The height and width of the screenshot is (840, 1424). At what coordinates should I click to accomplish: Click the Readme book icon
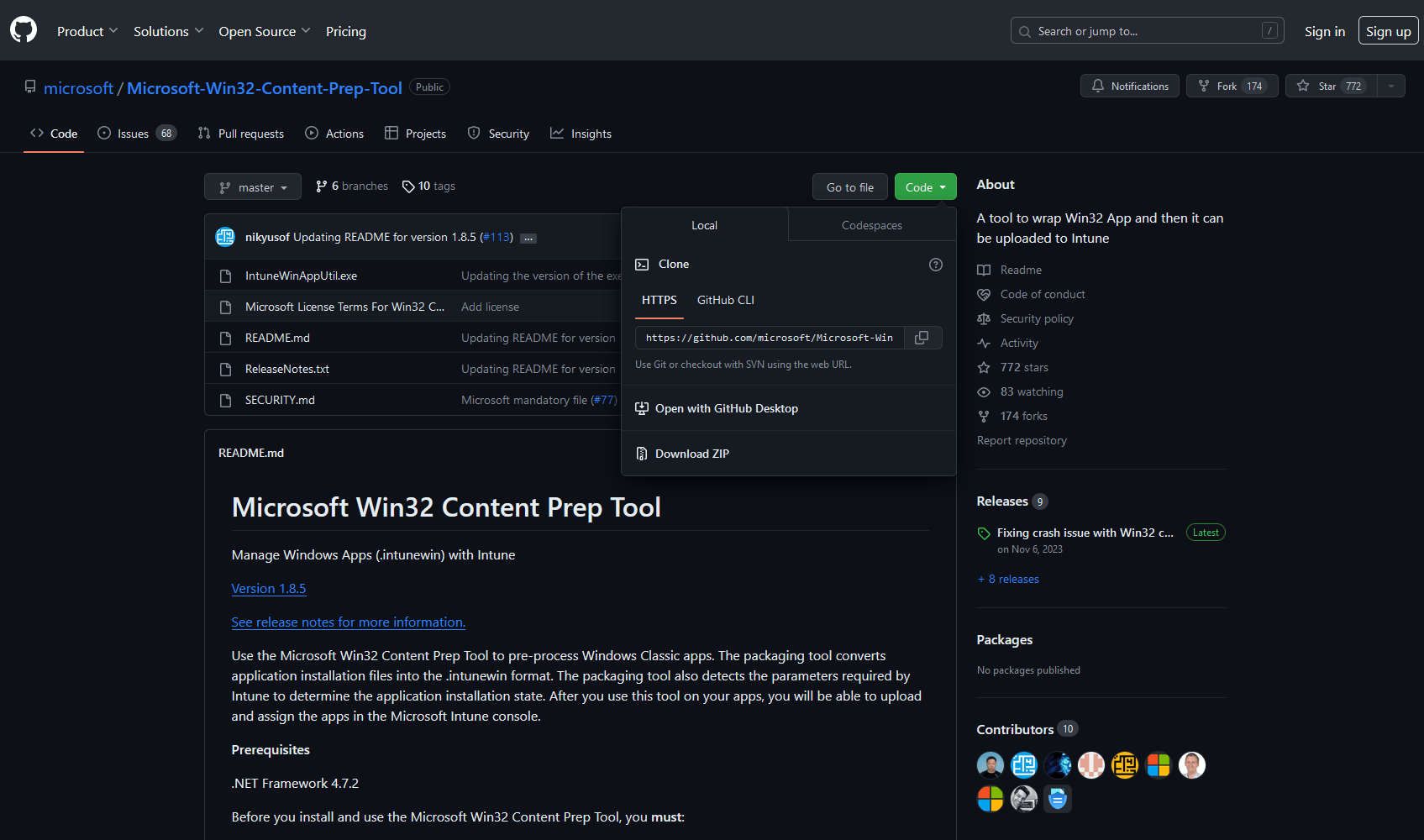coord(984,270)
